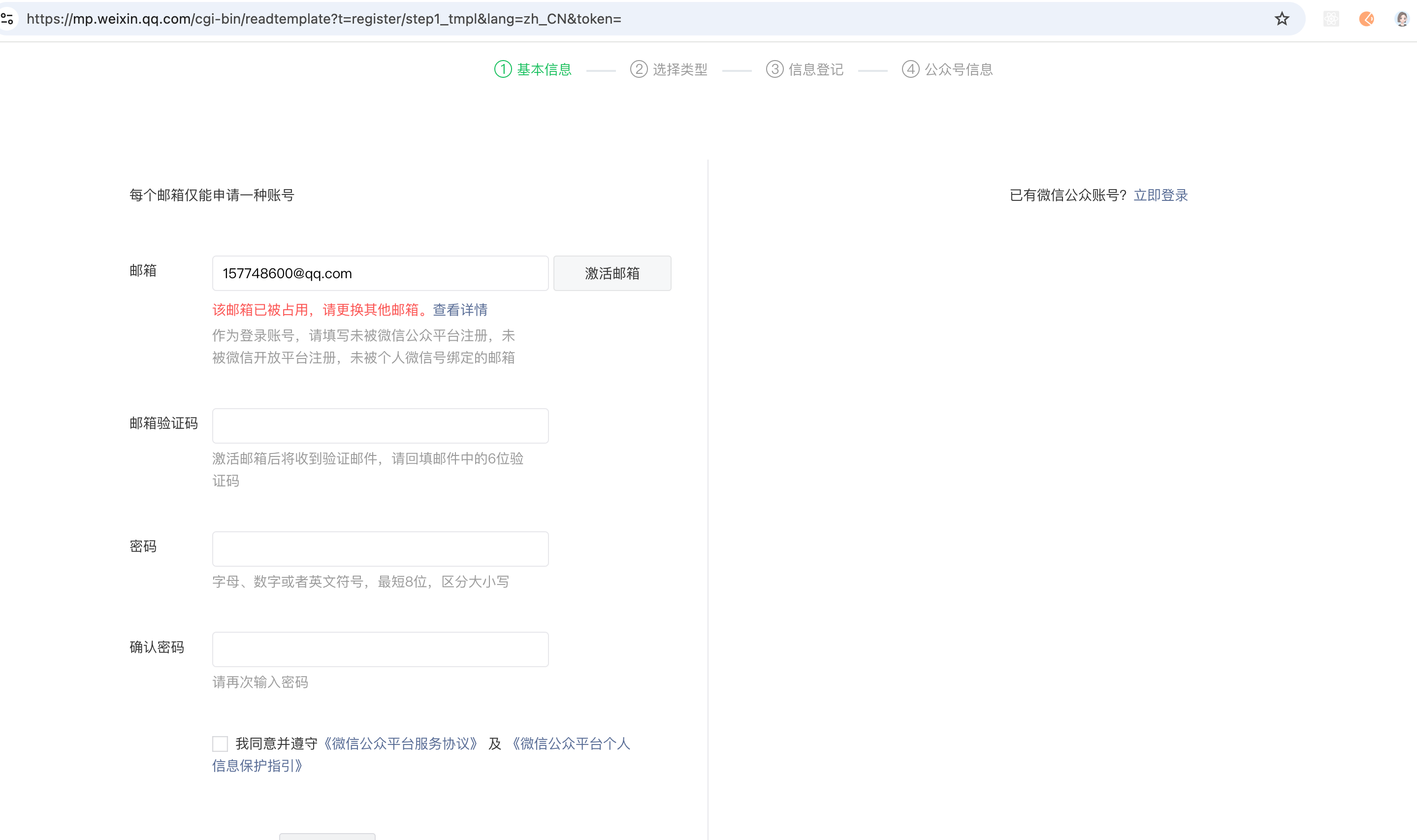Open the 立即登录 link
Screen dimensions: 1417x840
(1160, 194)
